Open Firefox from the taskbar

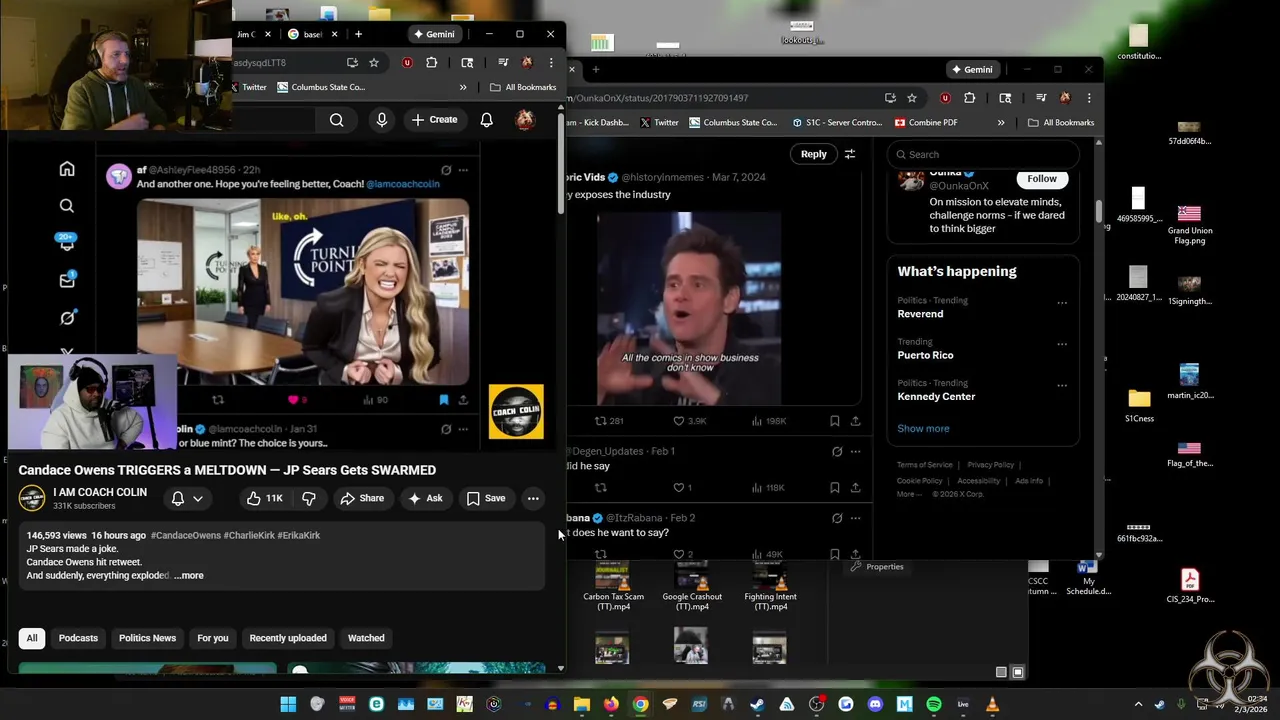[611, 704]
